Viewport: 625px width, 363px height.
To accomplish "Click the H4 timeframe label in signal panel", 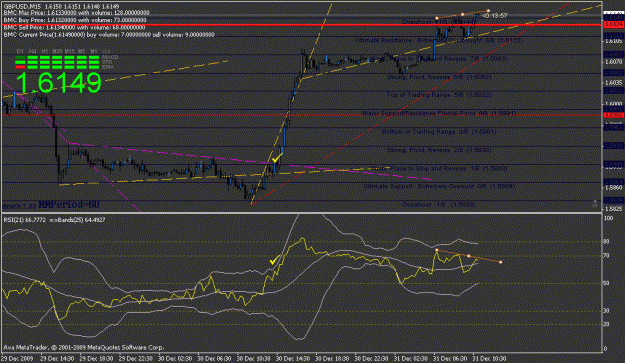I will pyautogui.click(x=33, y=51).
